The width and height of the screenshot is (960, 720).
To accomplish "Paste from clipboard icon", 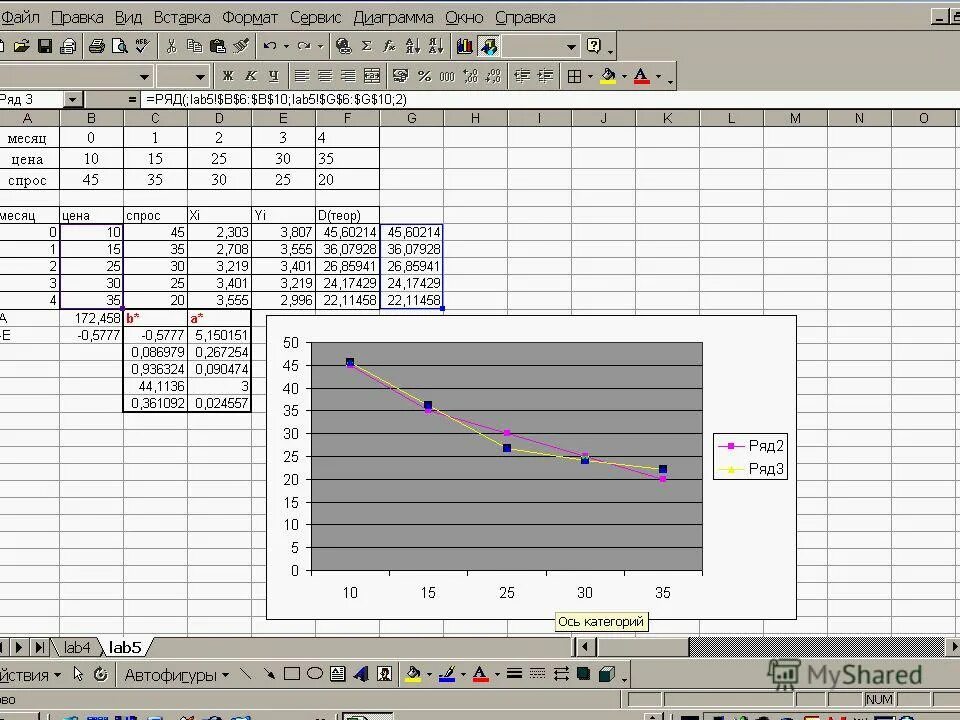I will coord(218,46).
